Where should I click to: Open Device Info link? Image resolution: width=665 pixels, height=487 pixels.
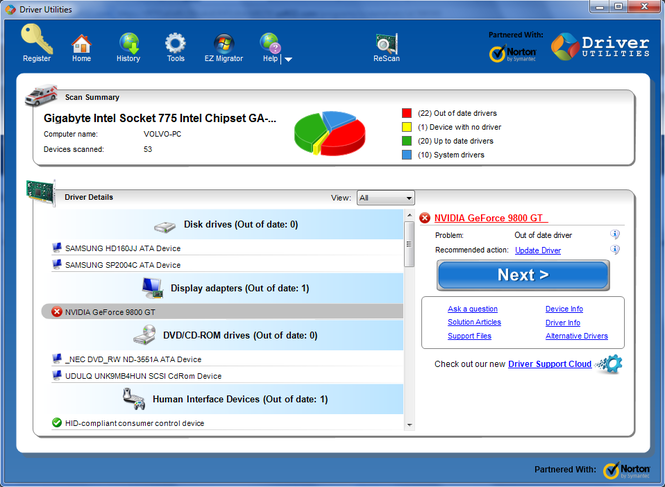click(564, 309)
